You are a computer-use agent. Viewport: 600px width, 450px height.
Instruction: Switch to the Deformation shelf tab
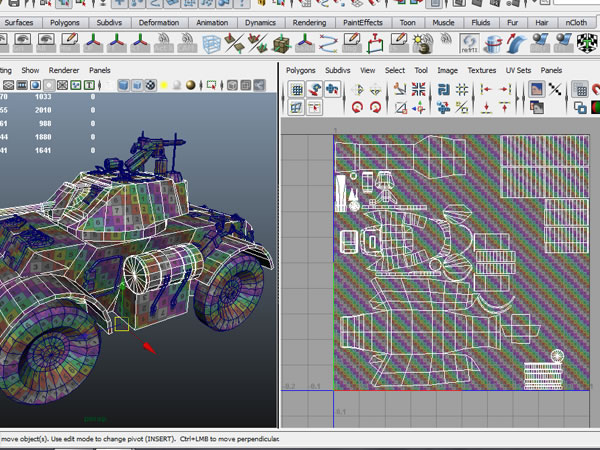159,23
